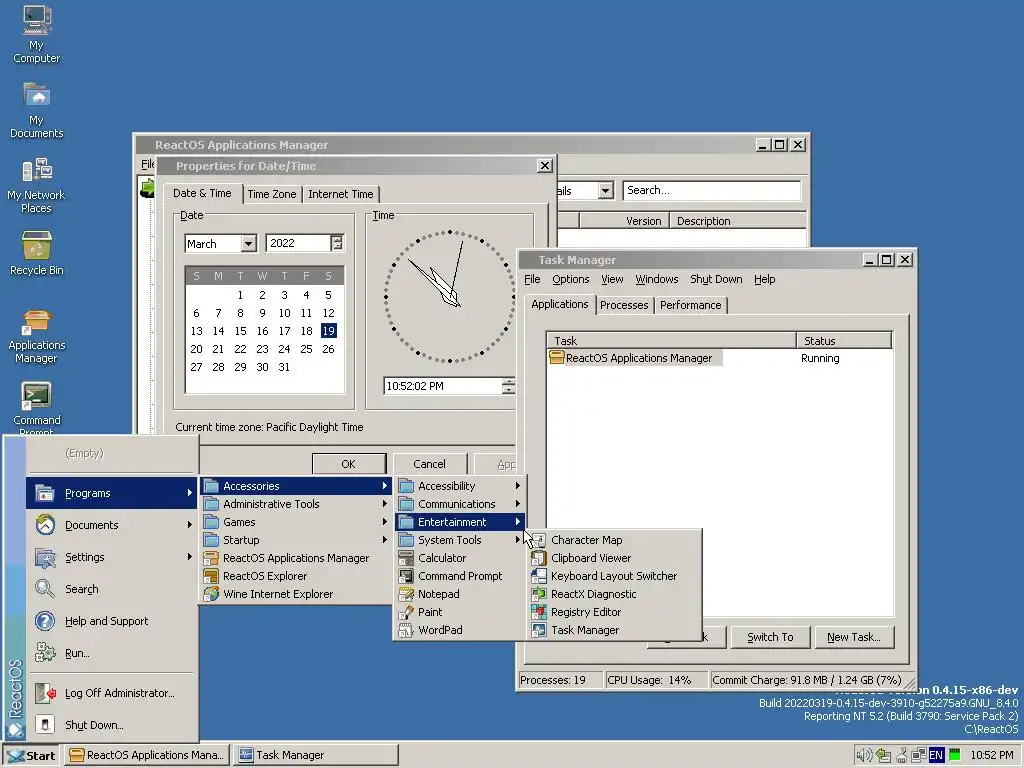1024x768 pixels.
Task: Expand the Programs submenu
Action: pos(111,493)
